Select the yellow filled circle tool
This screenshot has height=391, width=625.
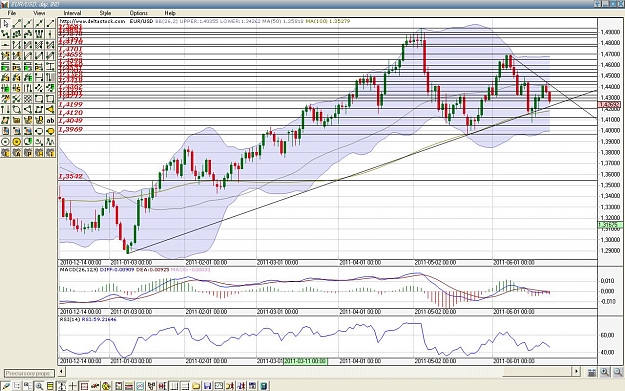(x=16, y=141)
